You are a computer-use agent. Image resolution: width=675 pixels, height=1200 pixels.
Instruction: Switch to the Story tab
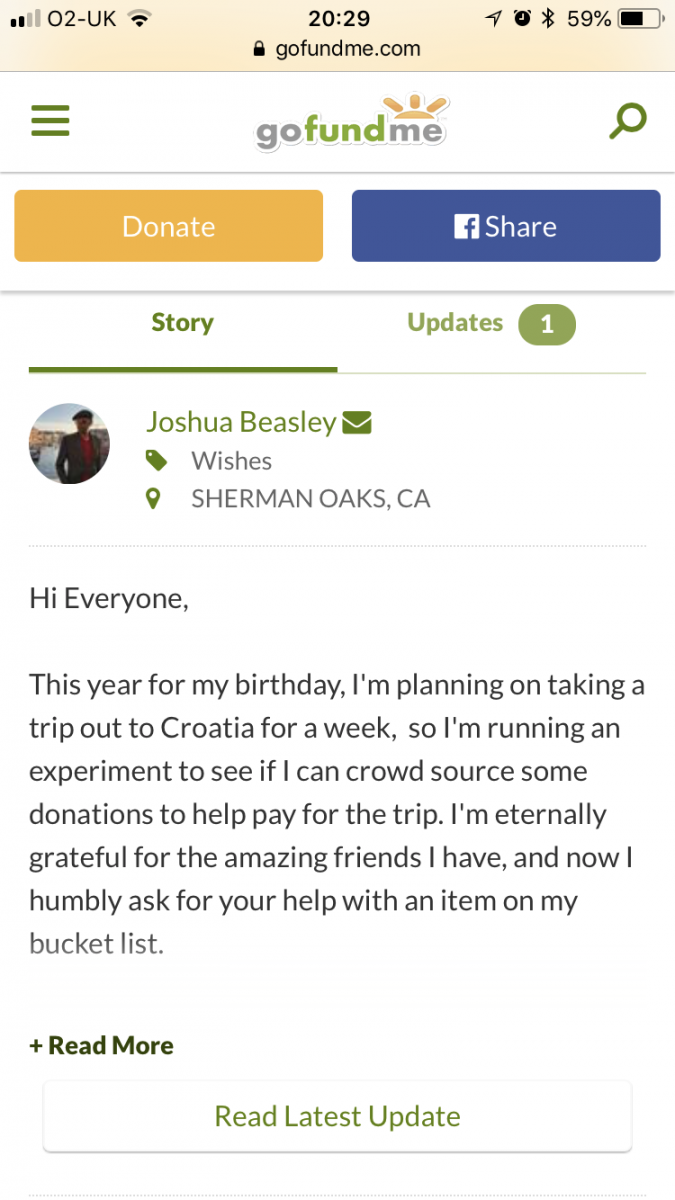pyautogui.click(x=182, y=323)
